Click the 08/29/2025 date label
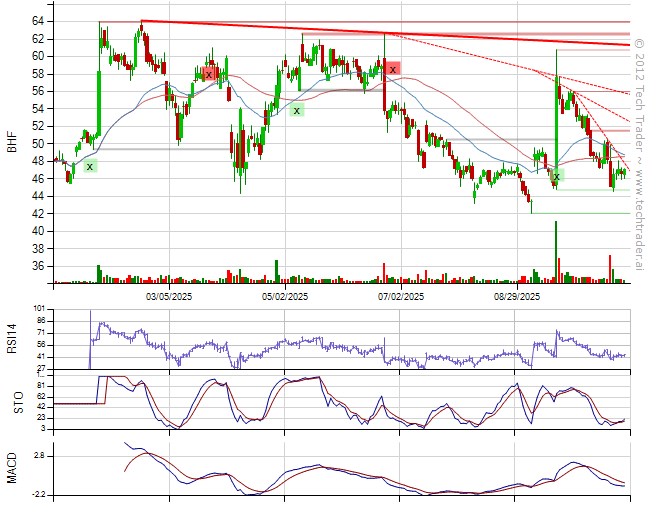Screen dimensions: 657x514 coord(516,296)
